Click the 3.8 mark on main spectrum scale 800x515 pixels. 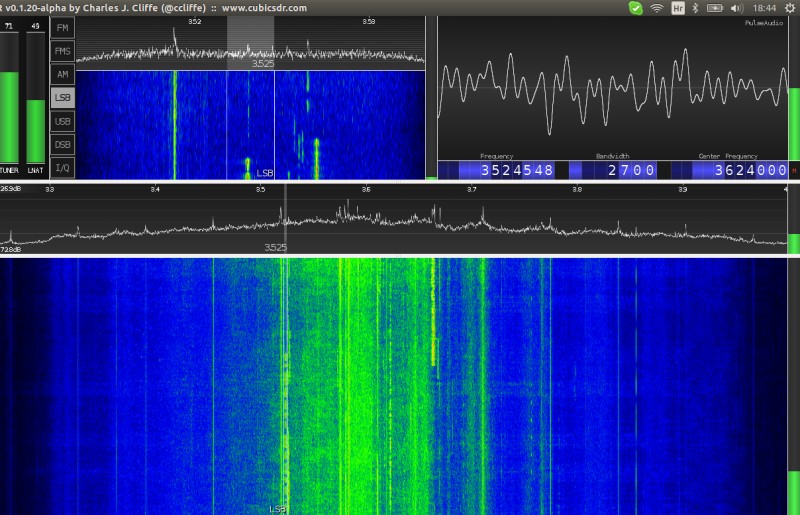(577, 189)
